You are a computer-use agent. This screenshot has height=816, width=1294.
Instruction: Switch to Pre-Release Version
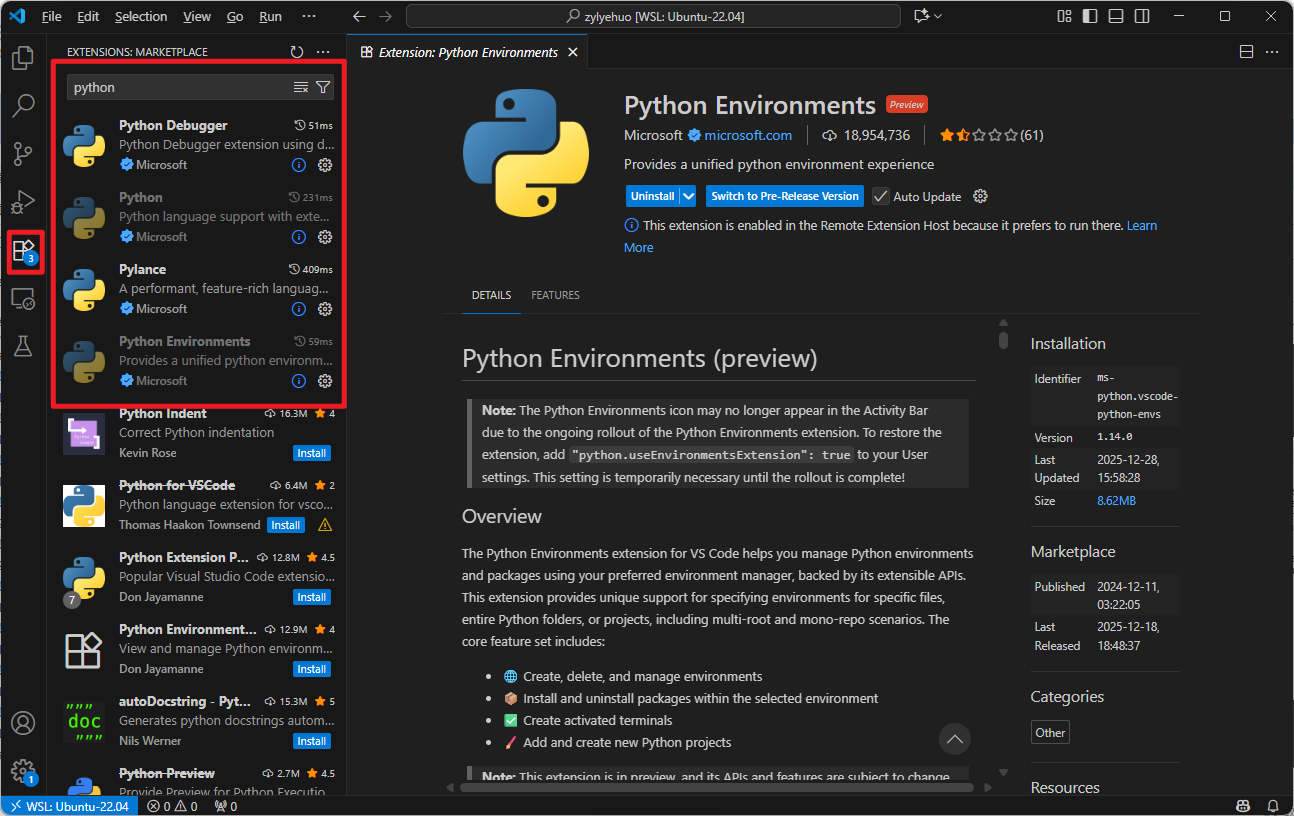click(x=785, y=196)
